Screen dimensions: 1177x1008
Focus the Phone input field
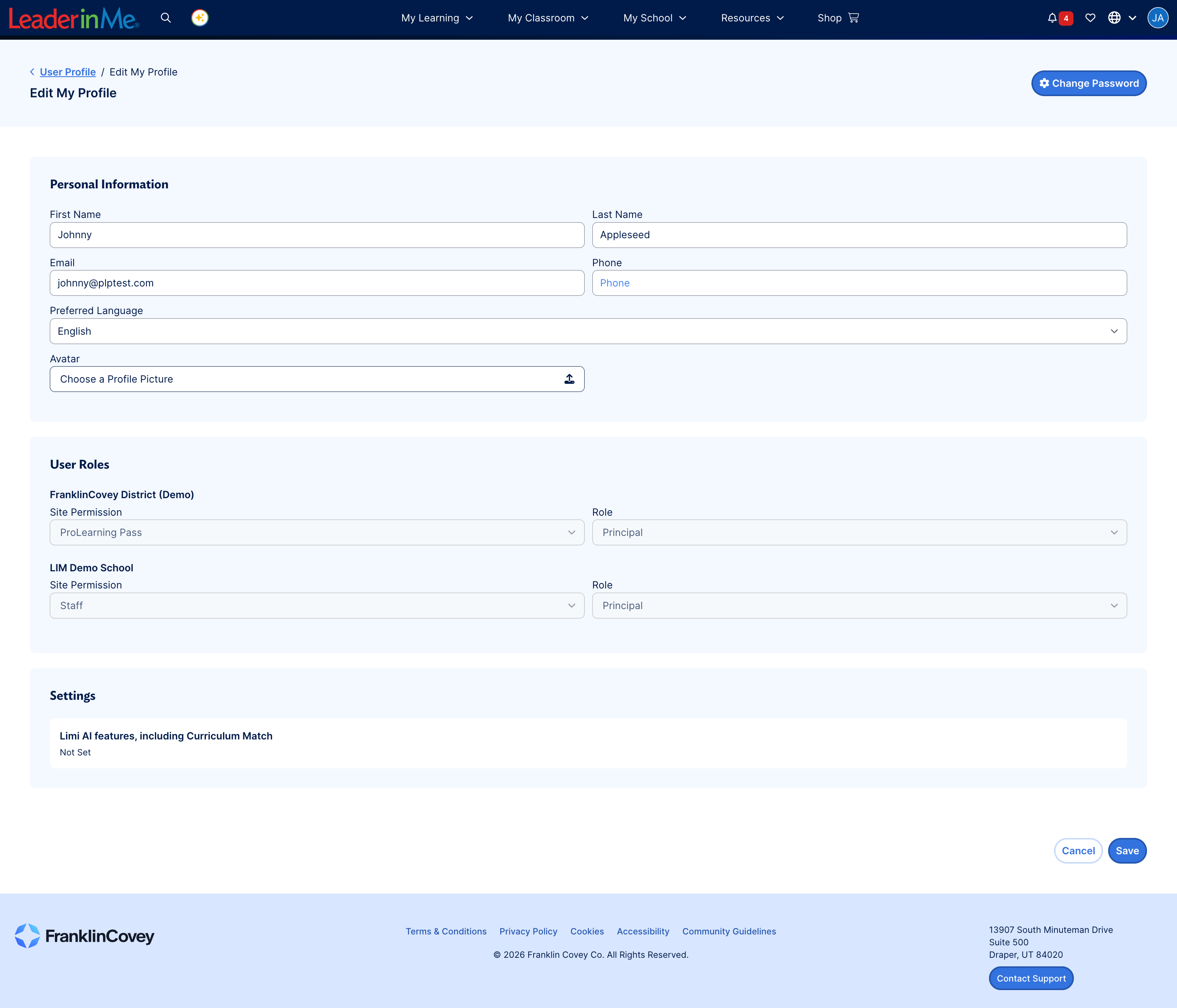859,283
